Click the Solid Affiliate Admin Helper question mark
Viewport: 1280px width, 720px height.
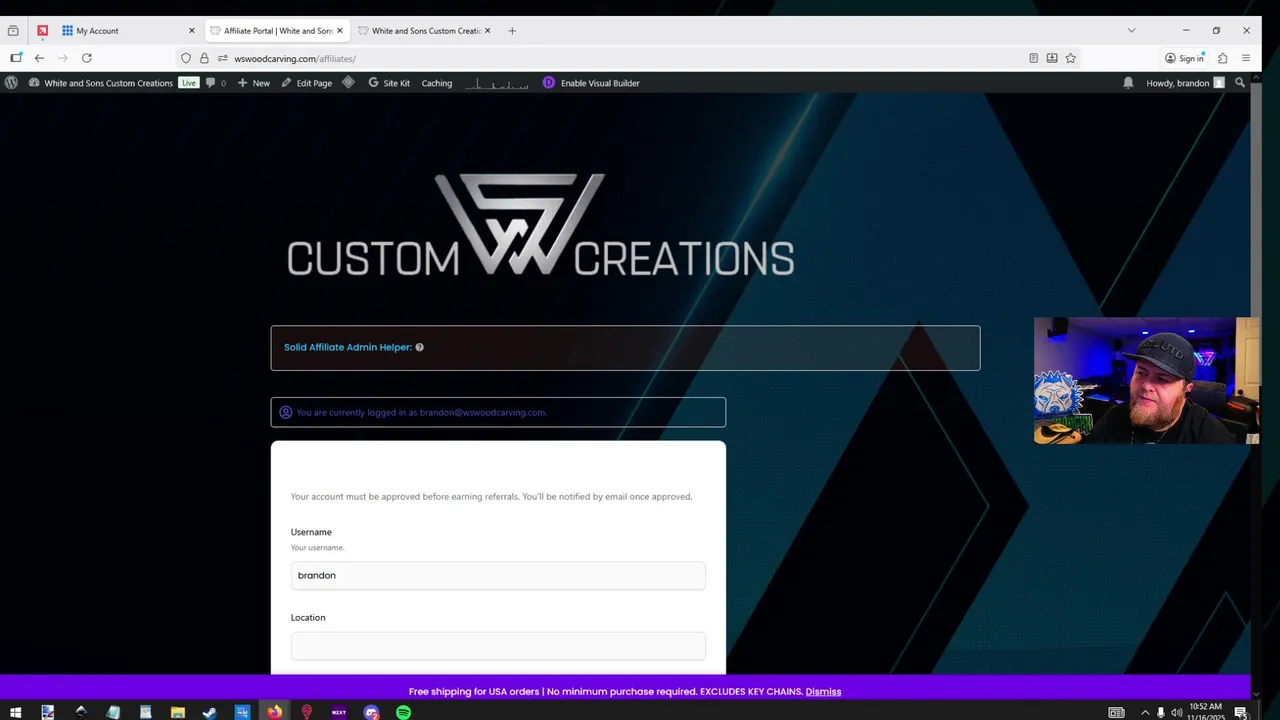pyautogui.click(x=419, y=347)
